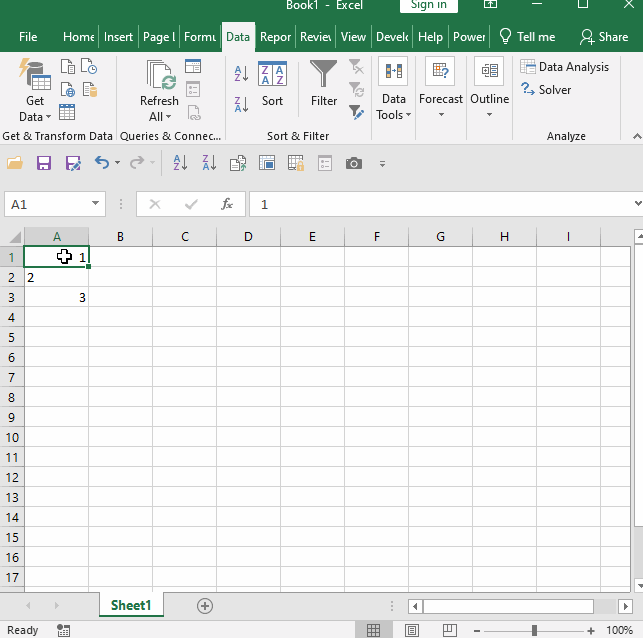Click the Open folder icon in quick toolbar
This screenshot has width=643, height=638.
(x=15, y=163)
